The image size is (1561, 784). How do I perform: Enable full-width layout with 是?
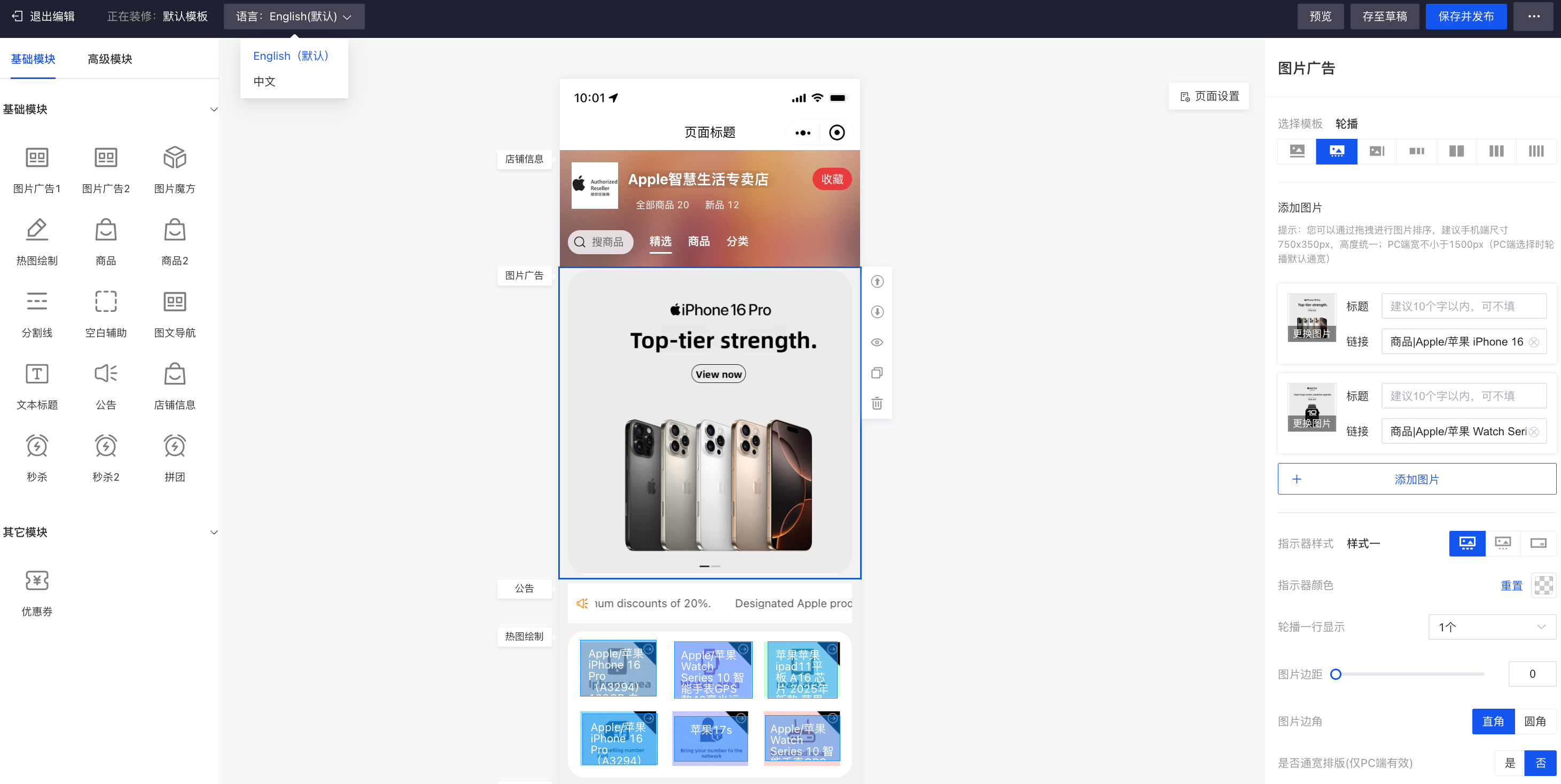pyautogui.click(x=1510, y=763)
